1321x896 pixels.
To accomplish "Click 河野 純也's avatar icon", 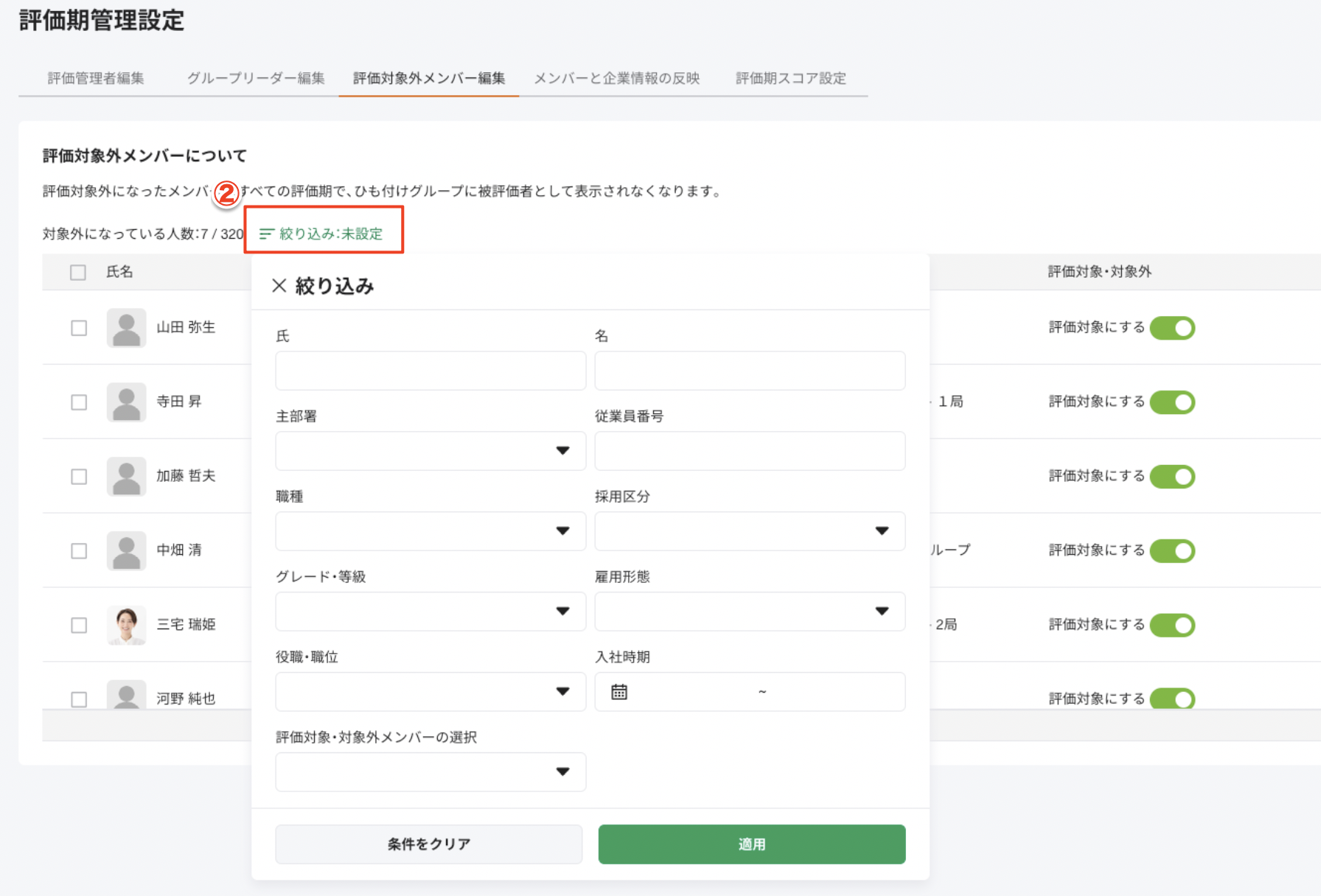I will tap(127, 695).
